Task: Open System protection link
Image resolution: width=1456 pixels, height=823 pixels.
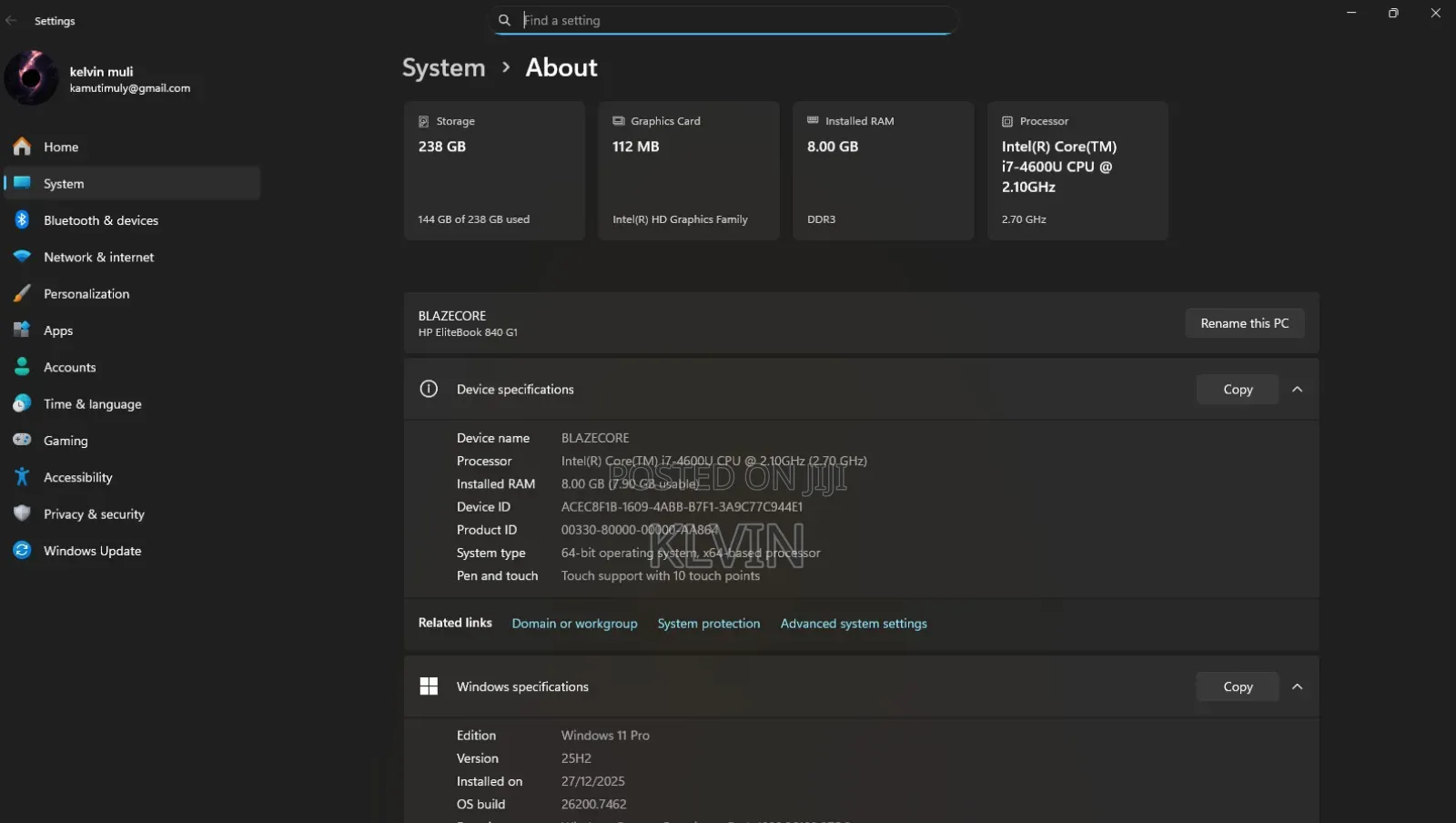Action: pos(709,624)
